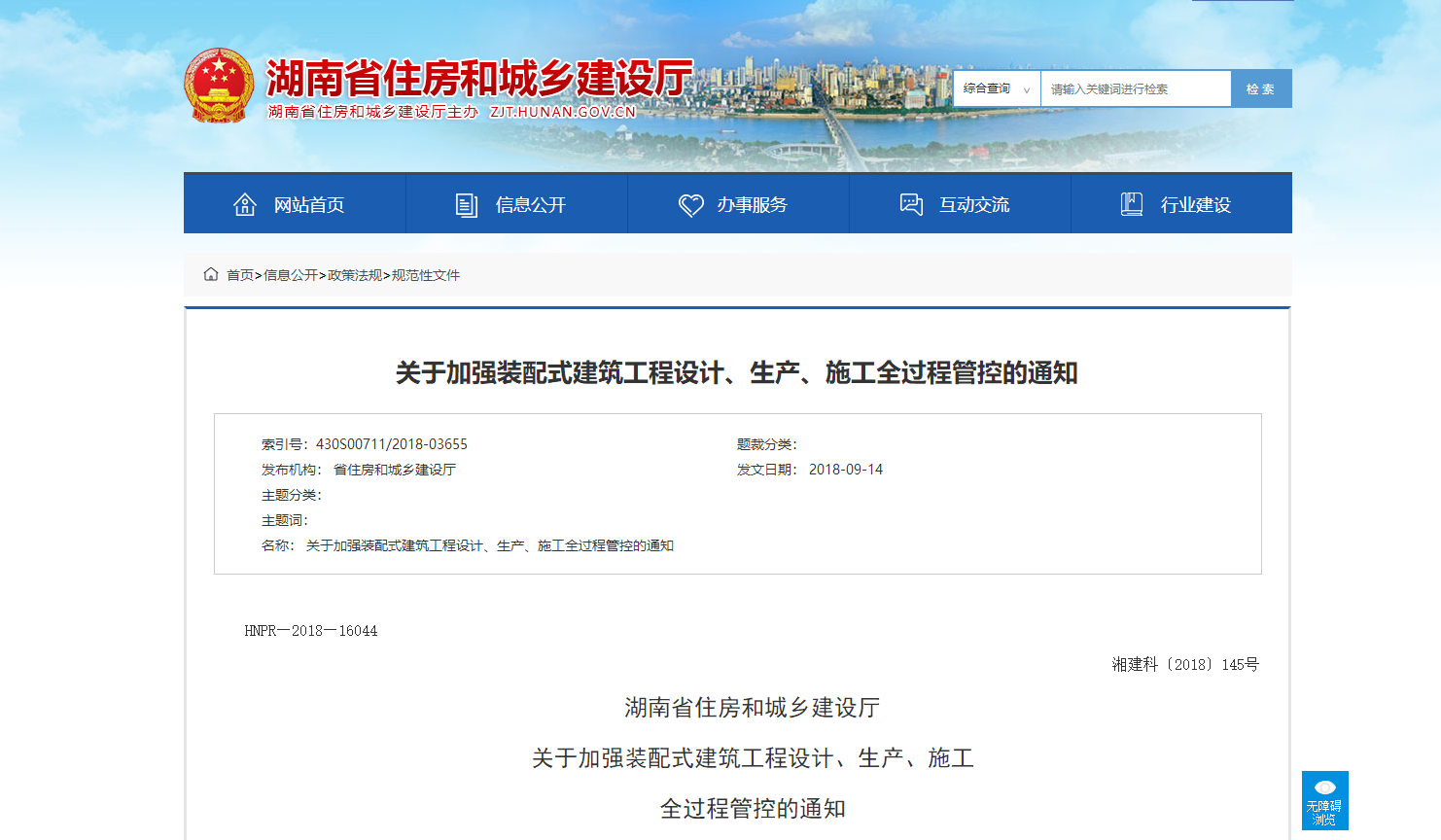Open the 综合查询 search type dropdown
The height and width of the screenshot is (840, 1441).
tap(997, 88)
